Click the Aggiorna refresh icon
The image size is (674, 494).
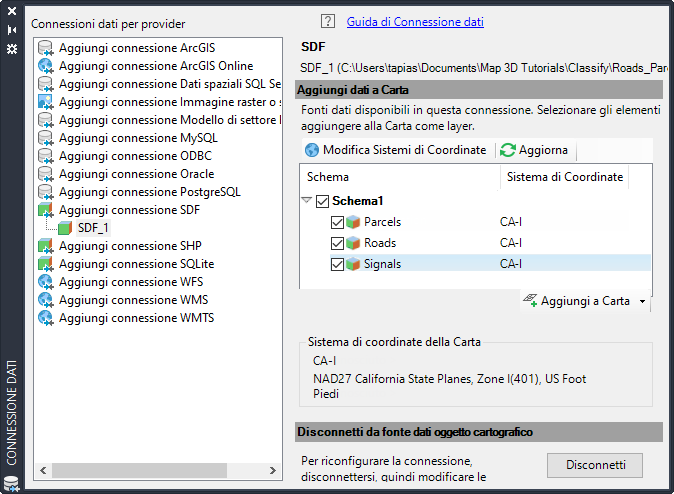tap(508, 150)
